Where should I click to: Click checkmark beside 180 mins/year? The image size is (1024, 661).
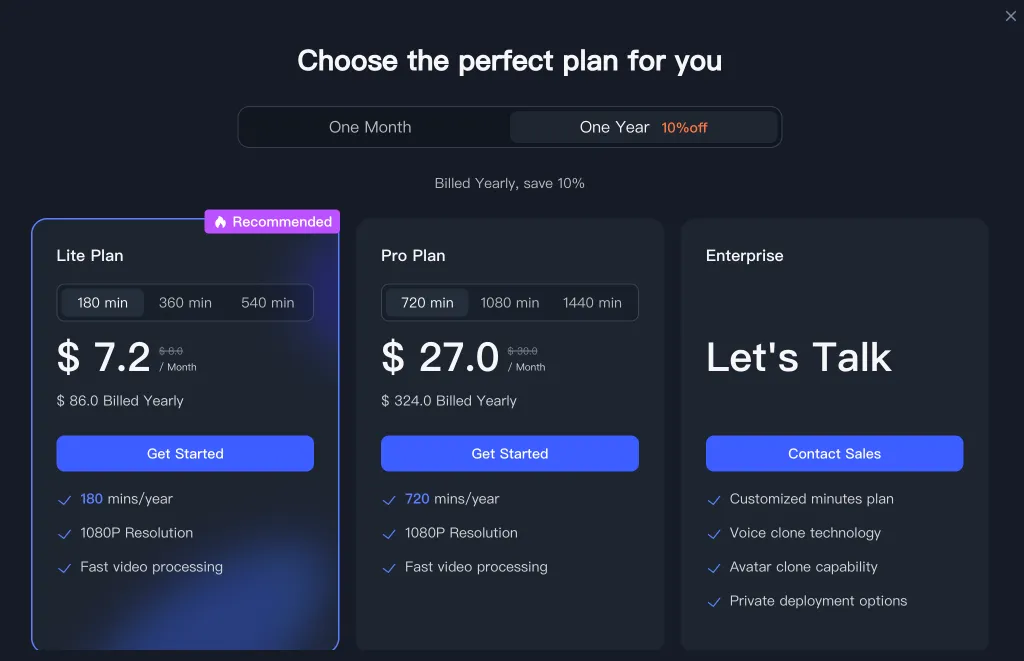click(65, 500)
